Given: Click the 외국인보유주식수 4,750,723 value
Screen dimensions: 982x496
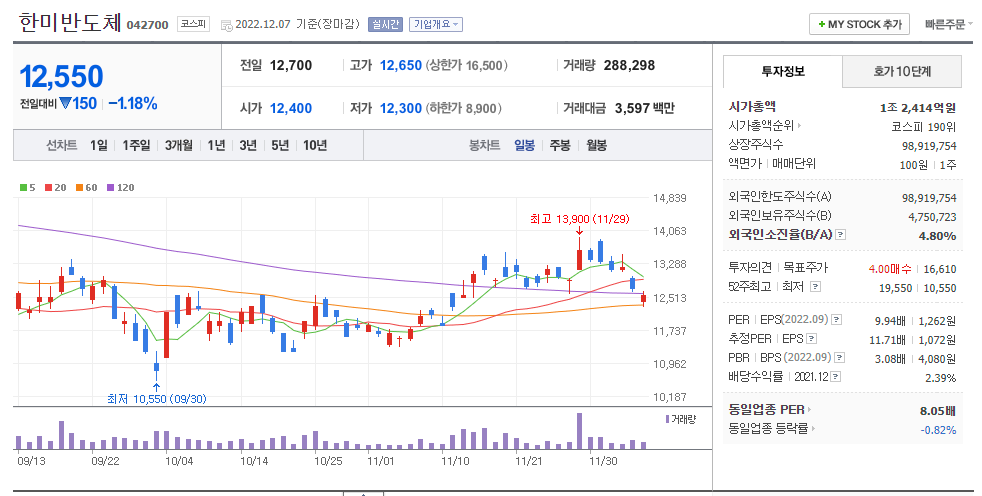Looking at the screenshot, I should 933,217.
